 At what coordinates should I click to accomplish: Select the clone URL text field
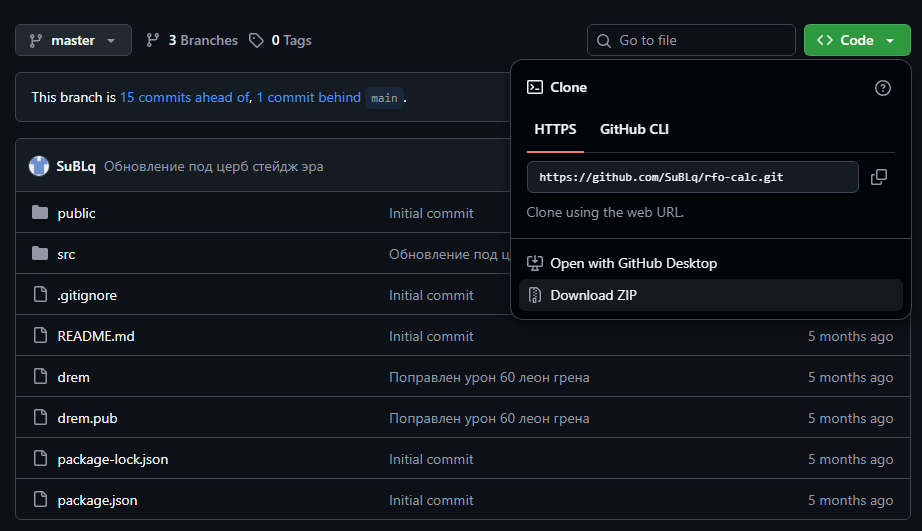point(692,177)
